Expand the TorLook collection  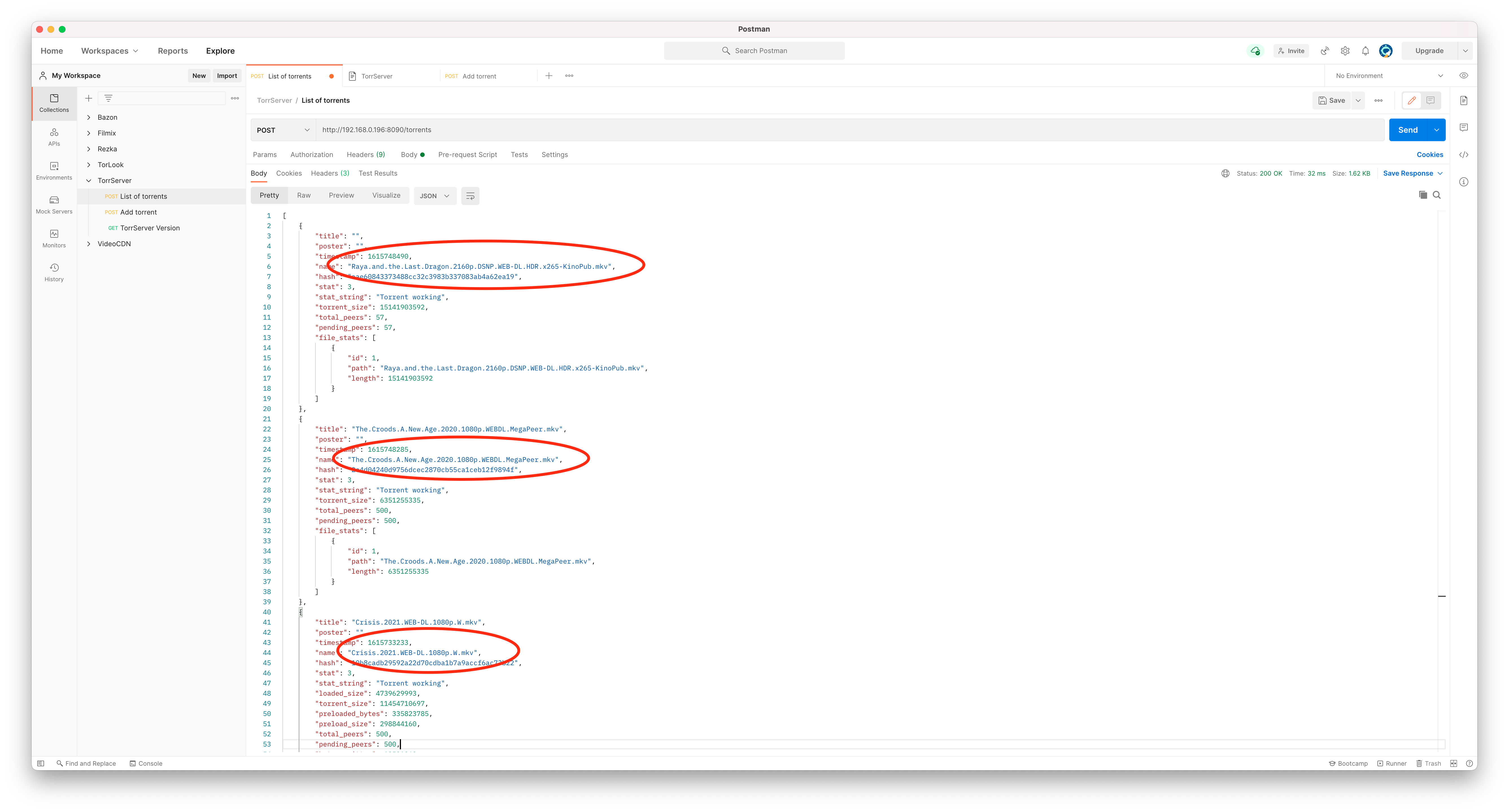[88, 165]
